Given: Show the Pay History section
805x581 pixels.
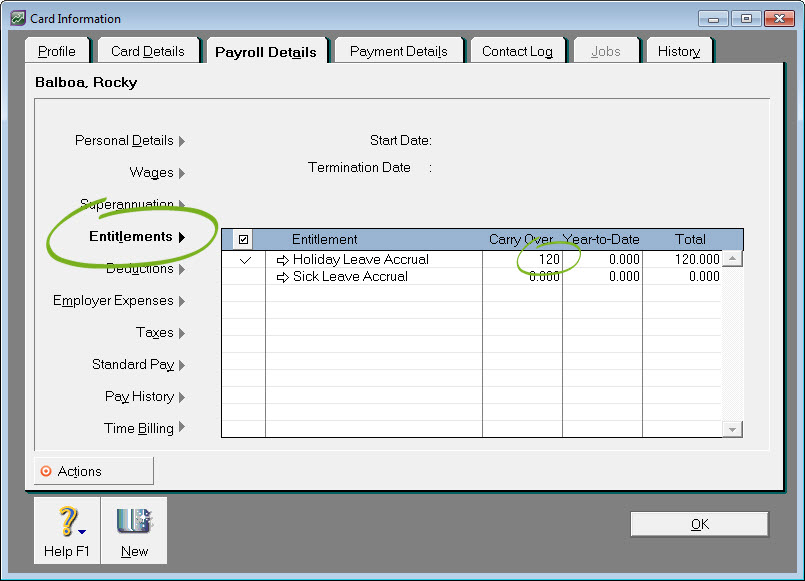Looking at the screenshot, I should (145, 397).
